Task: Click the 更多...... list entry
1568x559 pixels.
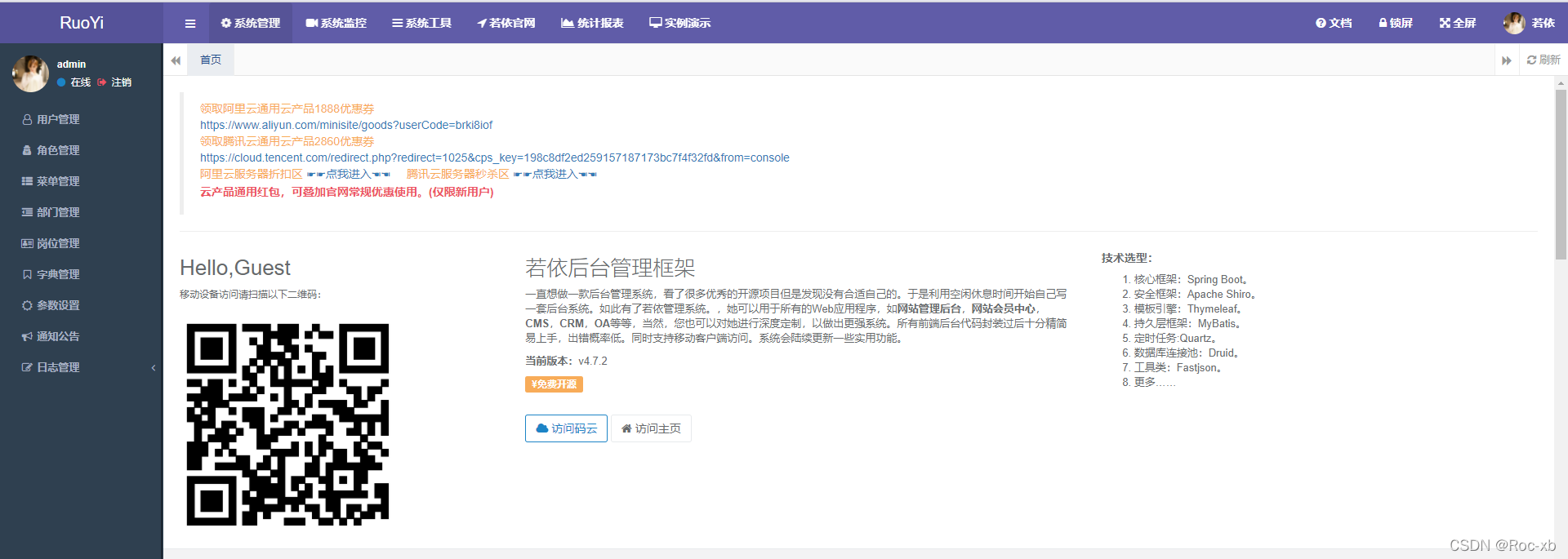Action: 1155,382
